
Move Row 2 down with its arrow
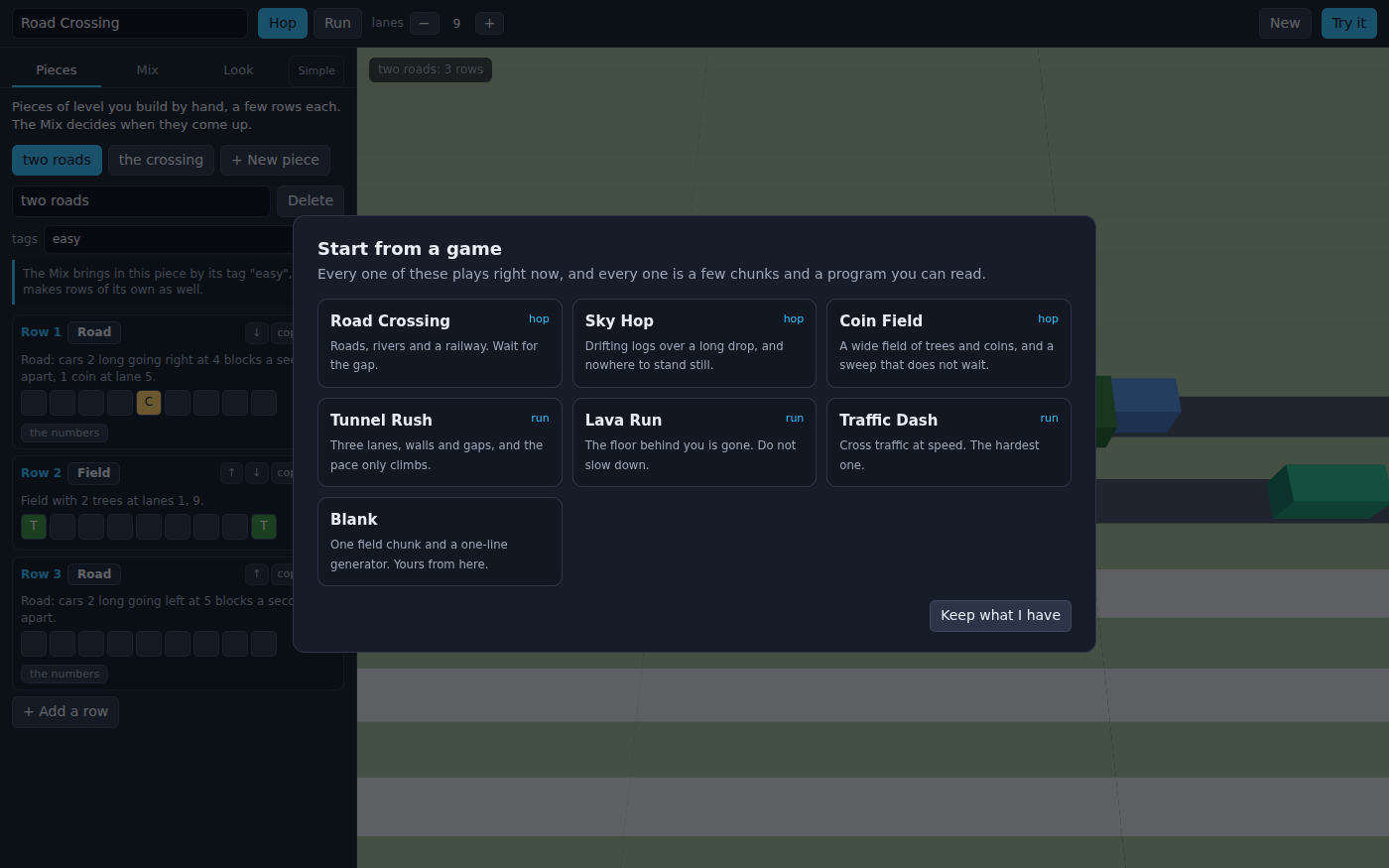(x=256, y=473)
